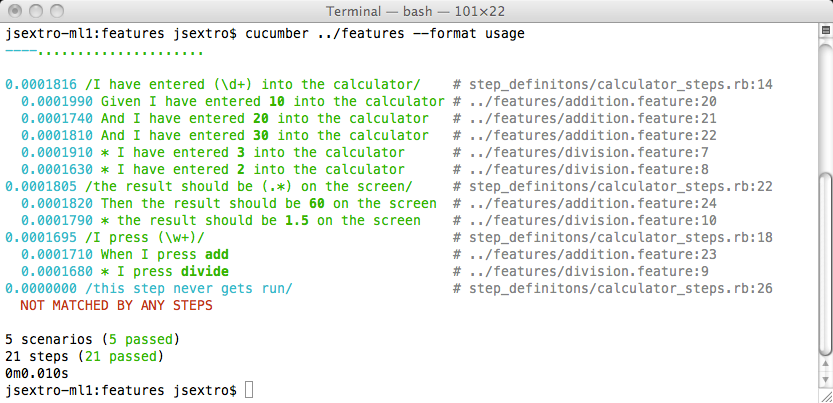Click the green zoom window button
The image size is (833, 403).
coord(57,10)
